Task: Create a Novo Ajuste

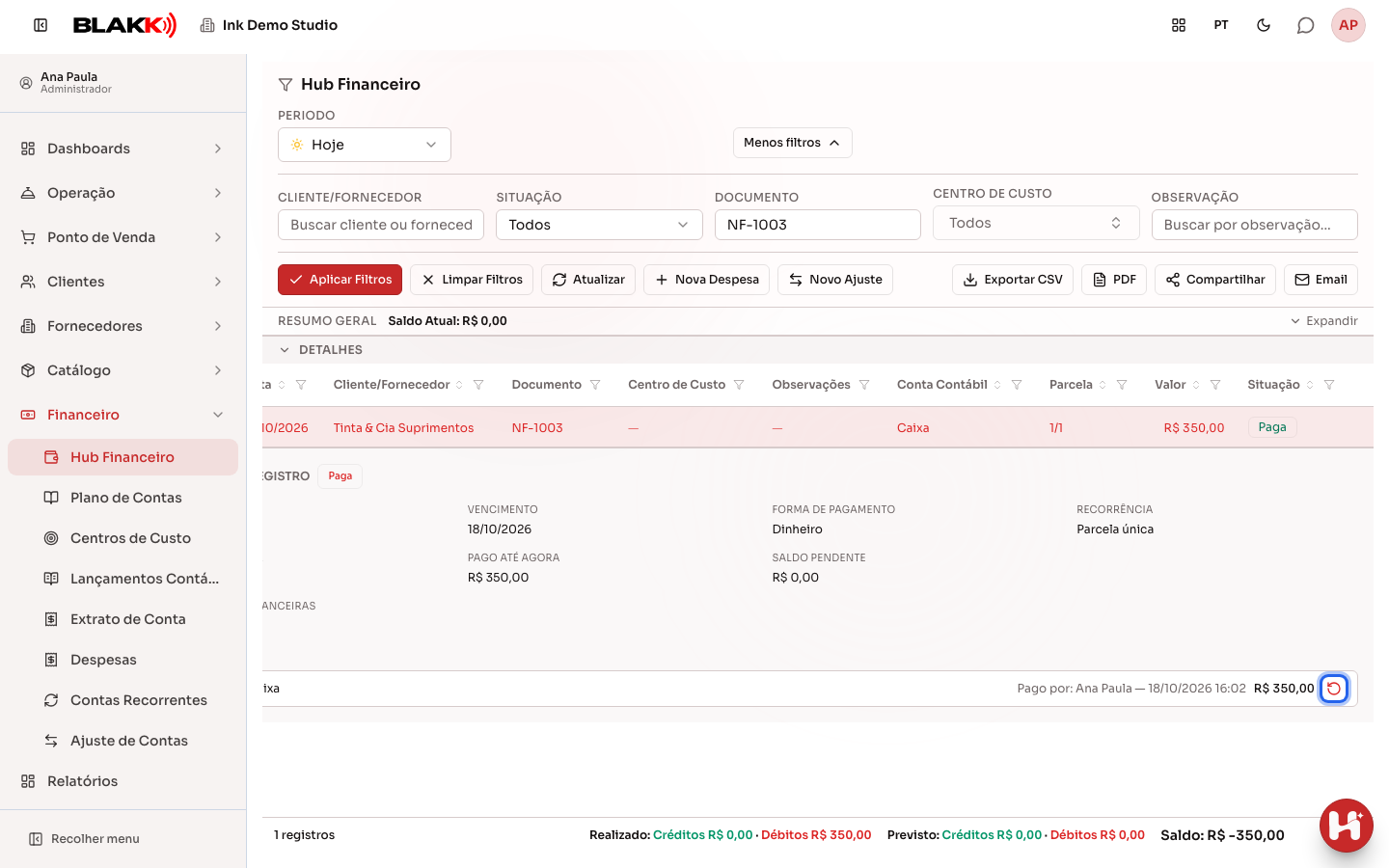Action: tap(835, 280)
